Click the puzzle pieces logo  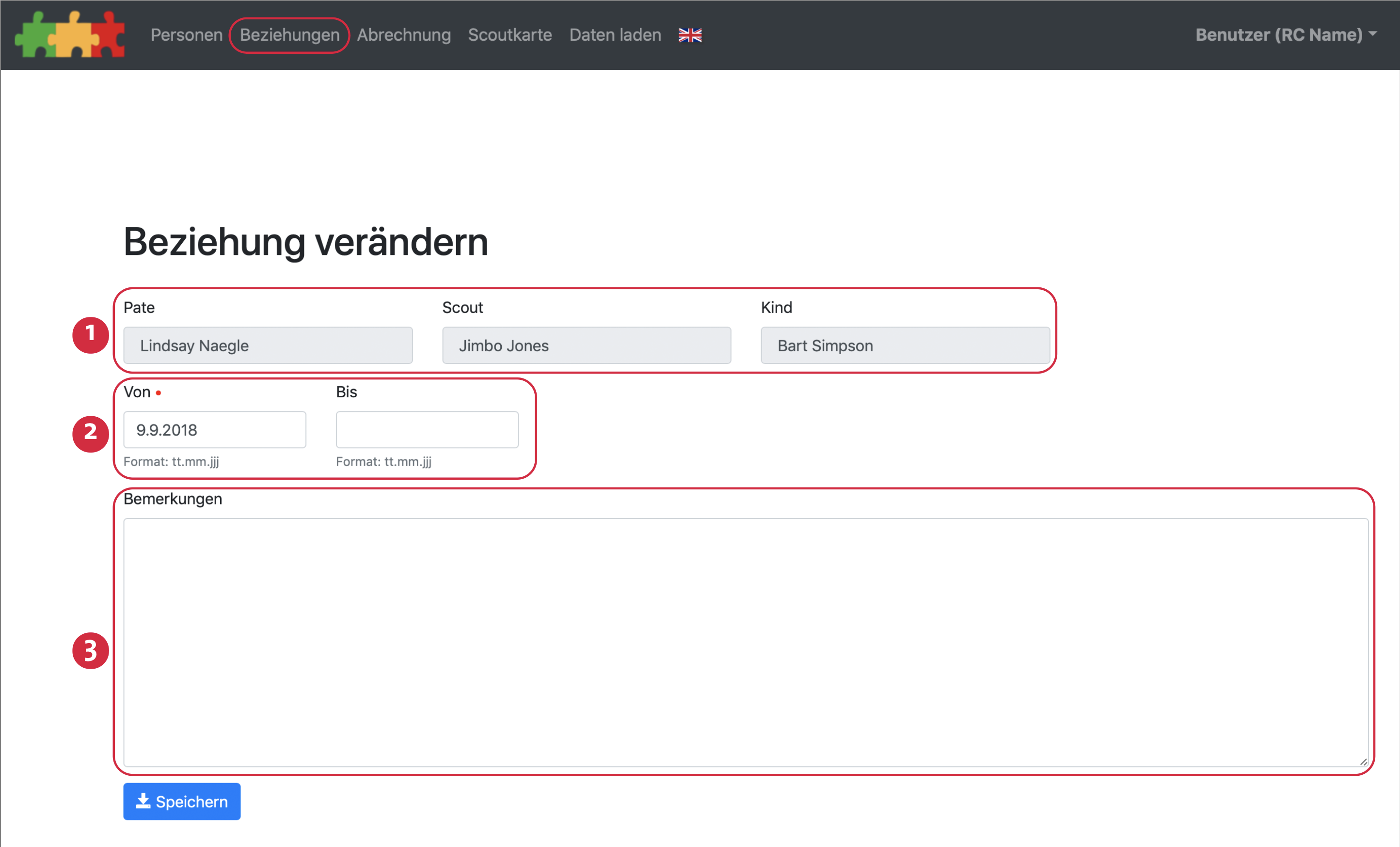pyautogui.click(x=69, y=35)
